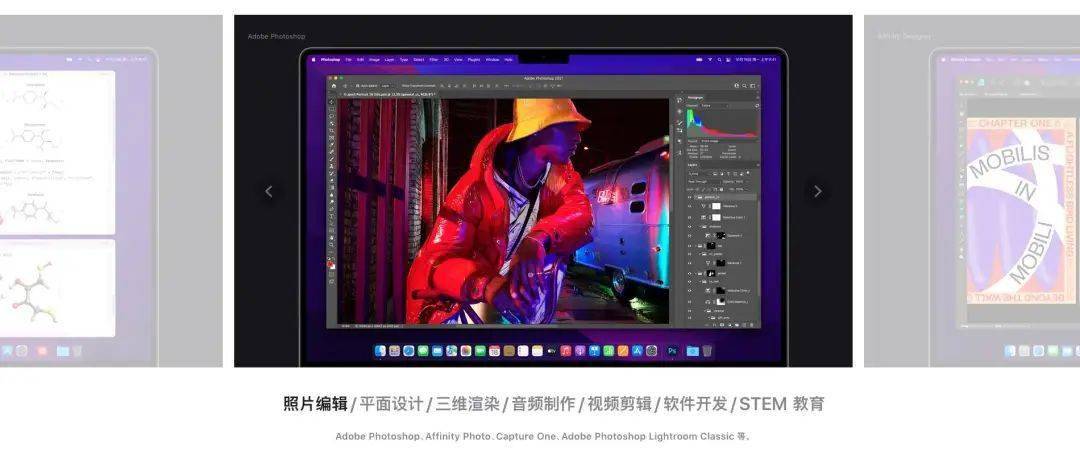Open the File menu in Photoshop
The height and width of the screenshot is (455, 1080).
(x=349, y=60)
